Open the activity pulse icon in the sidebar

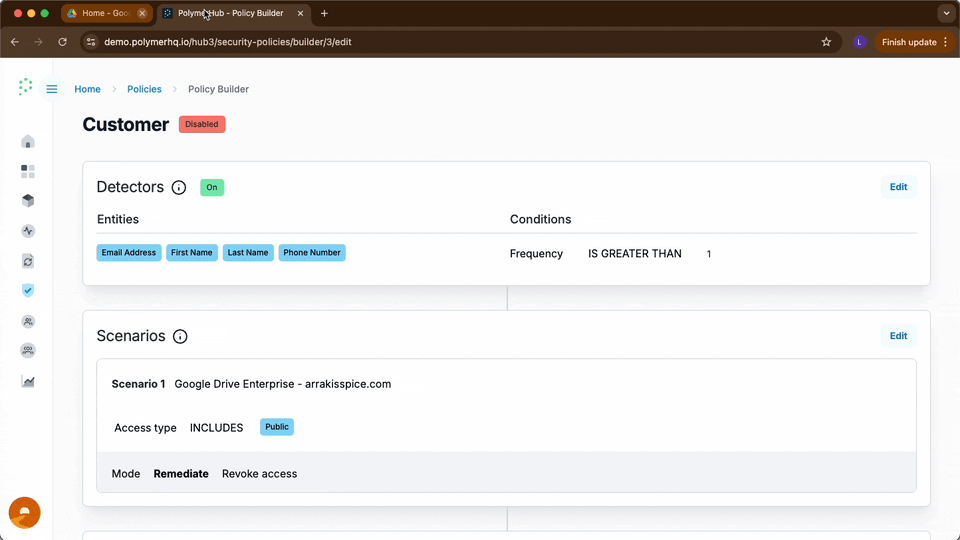point(28,231)
